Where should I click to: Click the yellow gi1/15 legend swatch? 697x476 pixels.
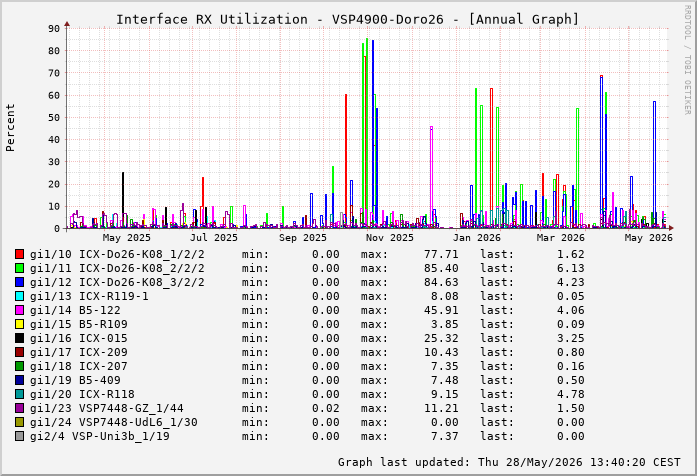[x=19, y=324]
